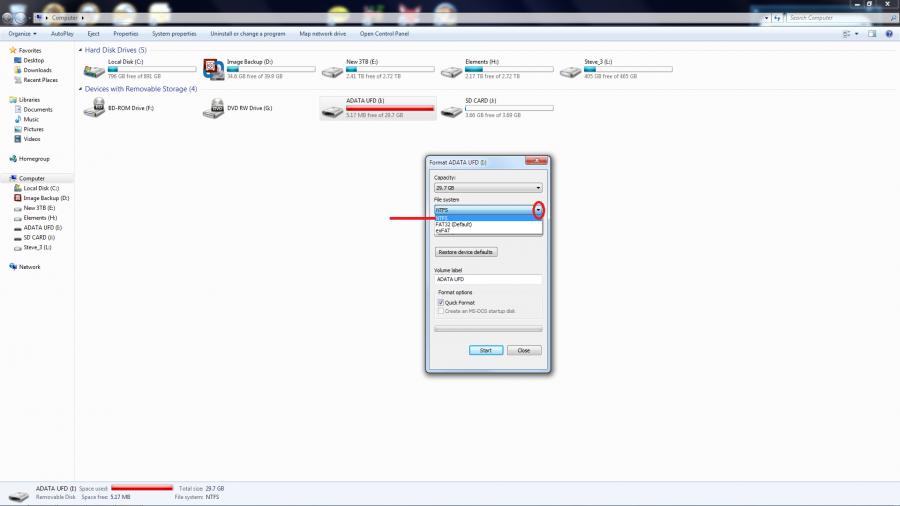900x506 pixels.
Task: Open Downloads in Favorites
Action: (x=37, y=70)
